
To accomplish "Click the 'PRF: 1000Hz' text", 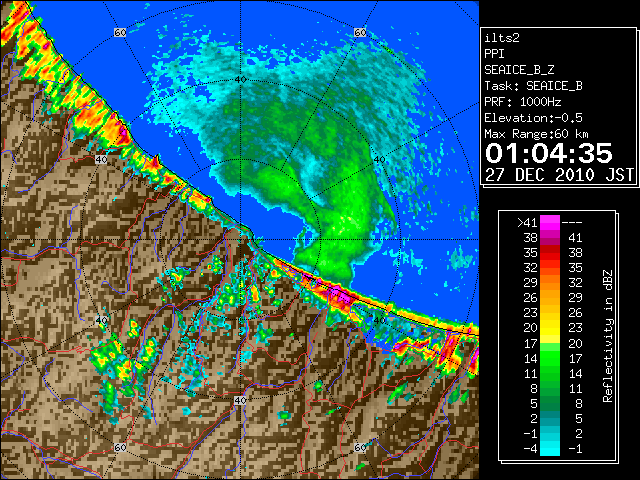I will 523,102.
